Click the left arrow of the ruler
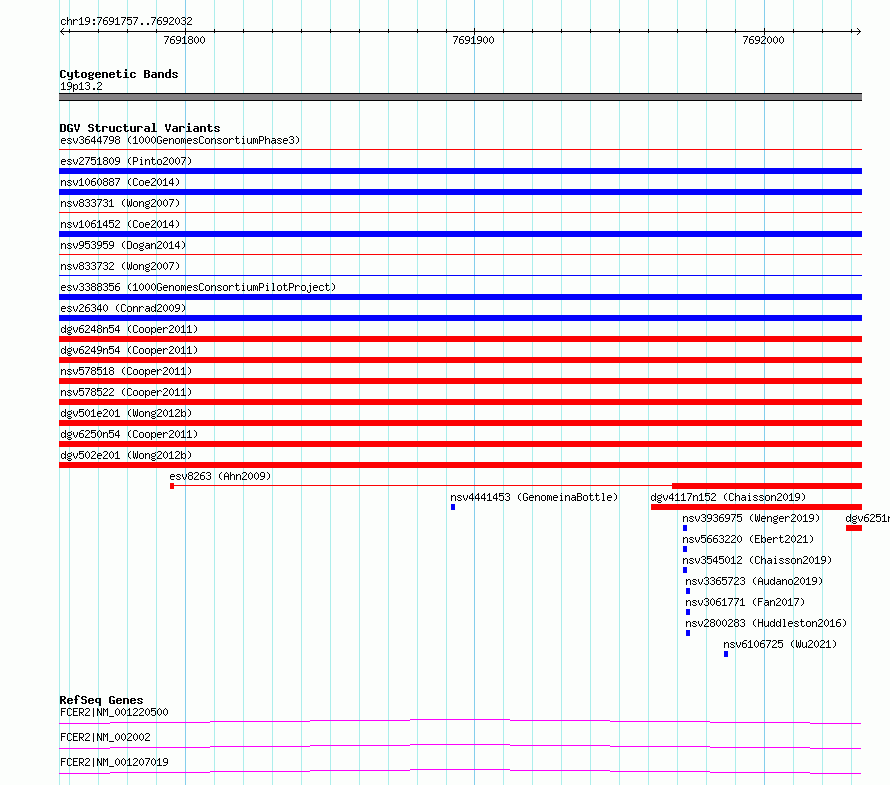The height and width of the screenshot is (785, 890). (x=63, y=32)
